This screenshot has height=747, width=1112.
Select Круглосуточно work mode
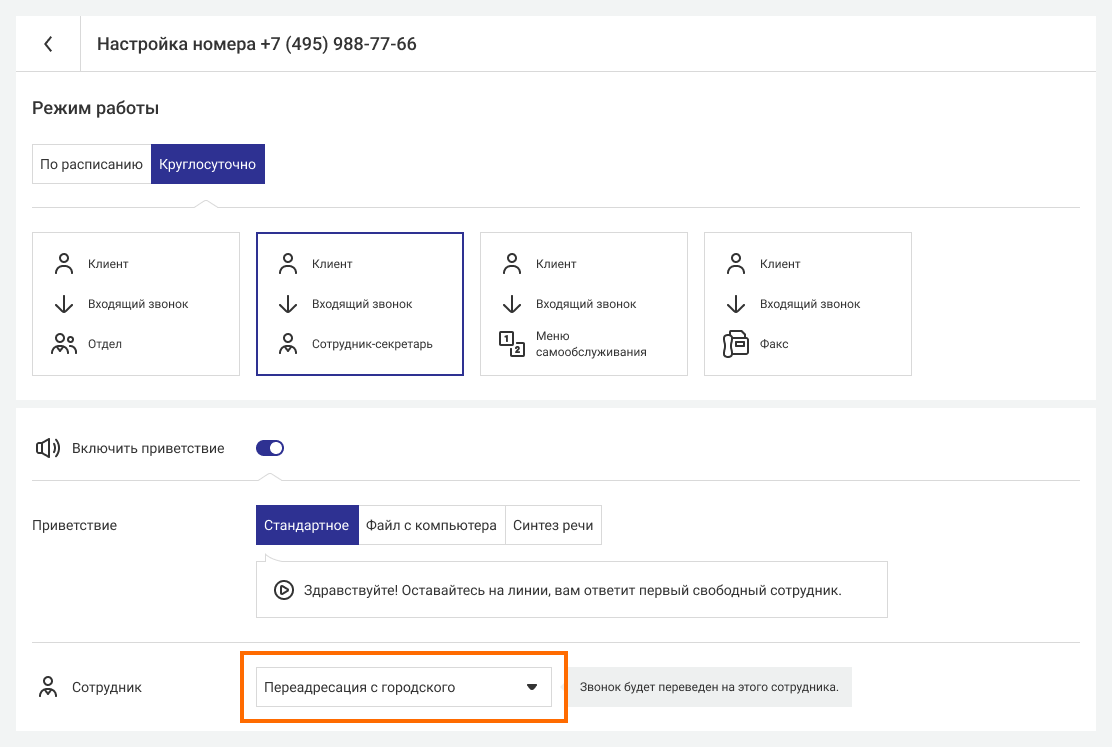[208, 164]
